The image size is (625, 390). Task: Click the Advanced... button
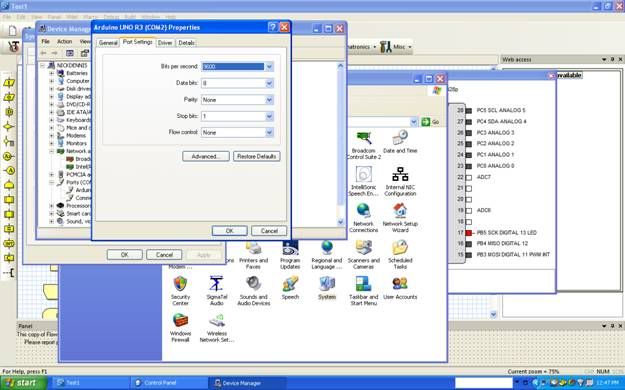tap(206, 156)
